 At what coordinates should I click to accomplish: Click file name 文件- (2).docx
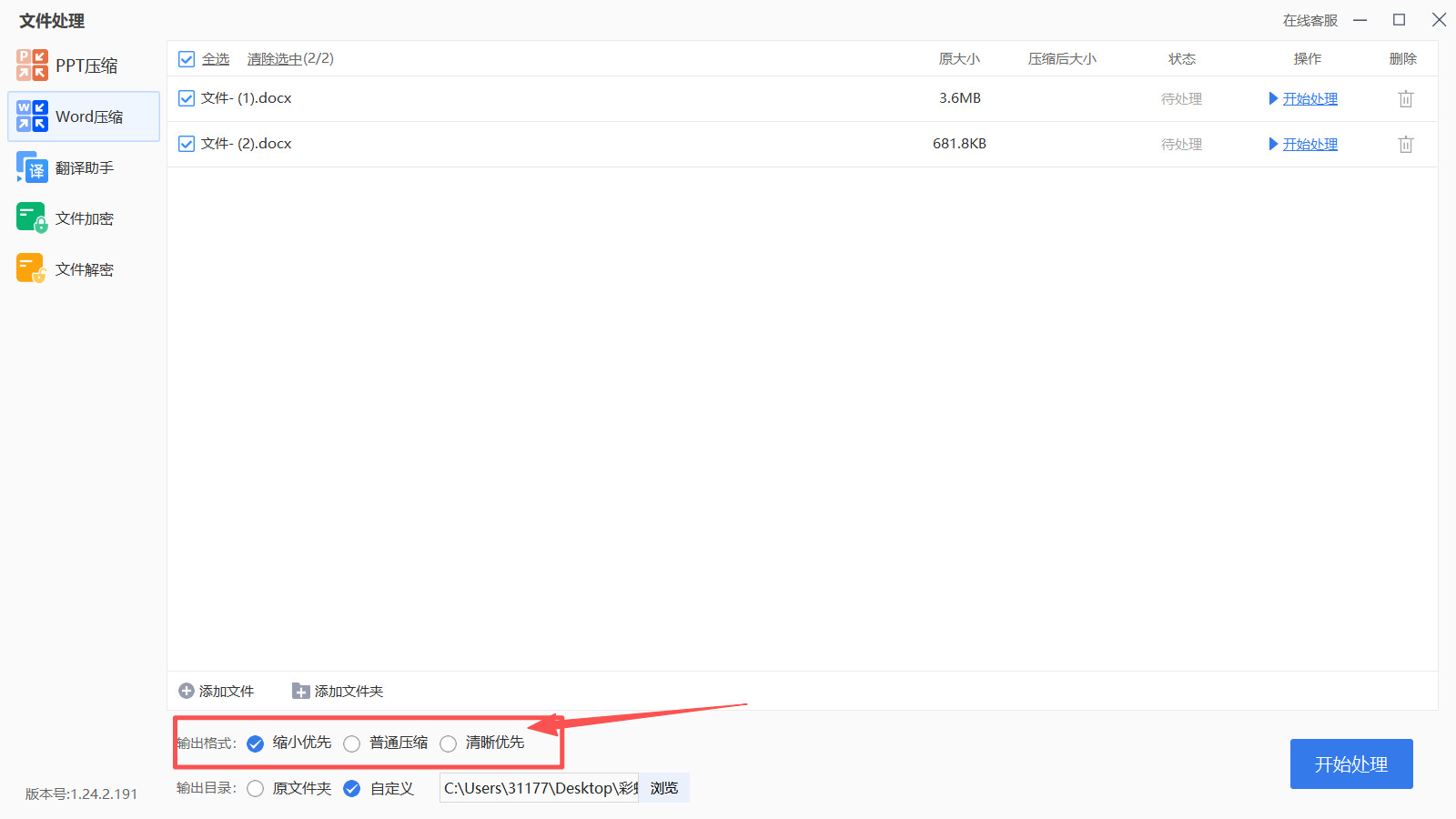pos(247,144)
